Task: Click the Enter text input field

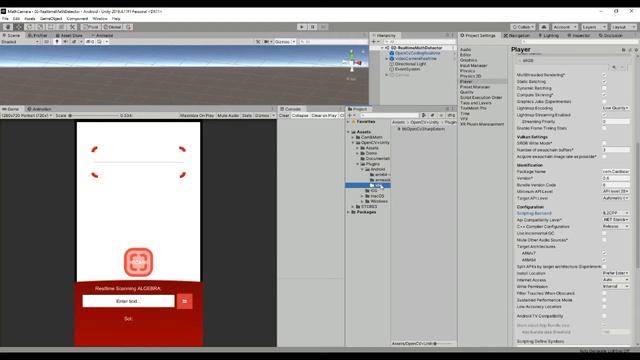Action: tap(128, 301)
